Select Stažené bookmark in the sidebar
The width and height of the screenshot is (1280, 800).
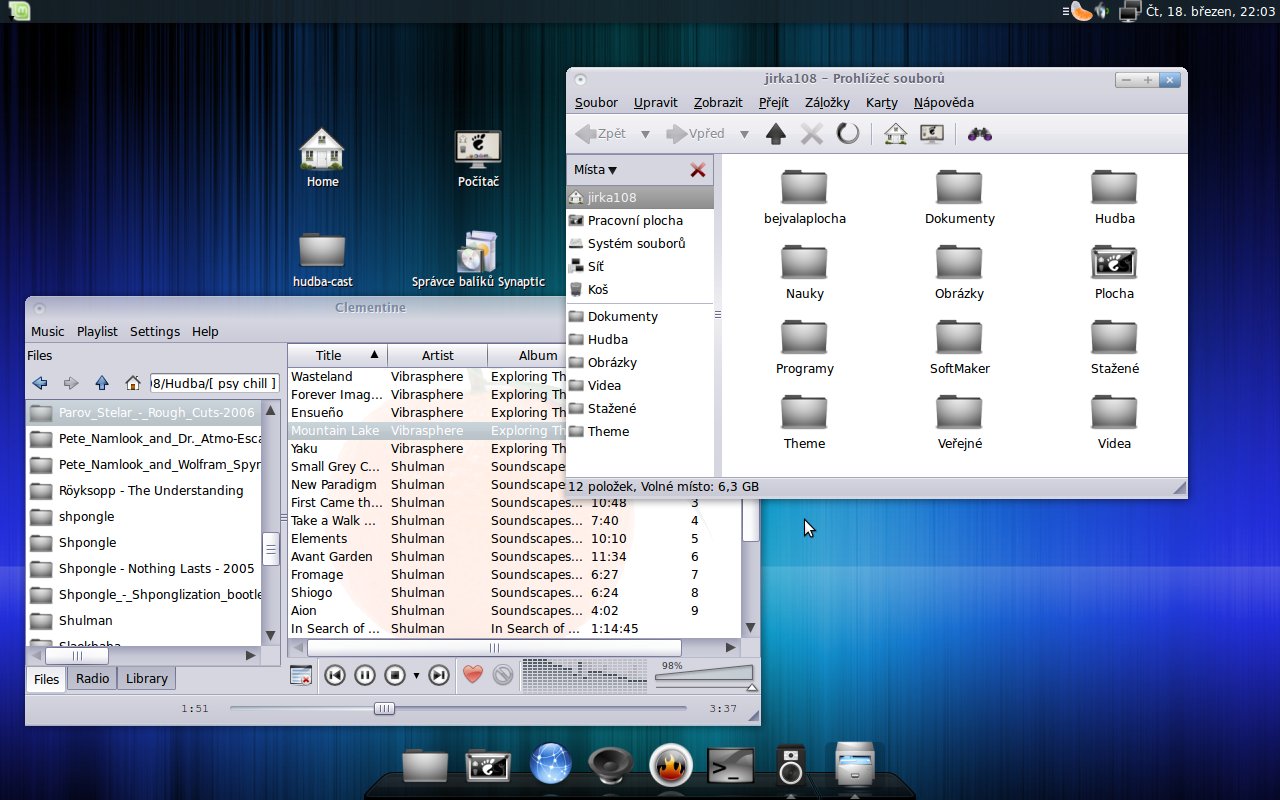(640, 408)
